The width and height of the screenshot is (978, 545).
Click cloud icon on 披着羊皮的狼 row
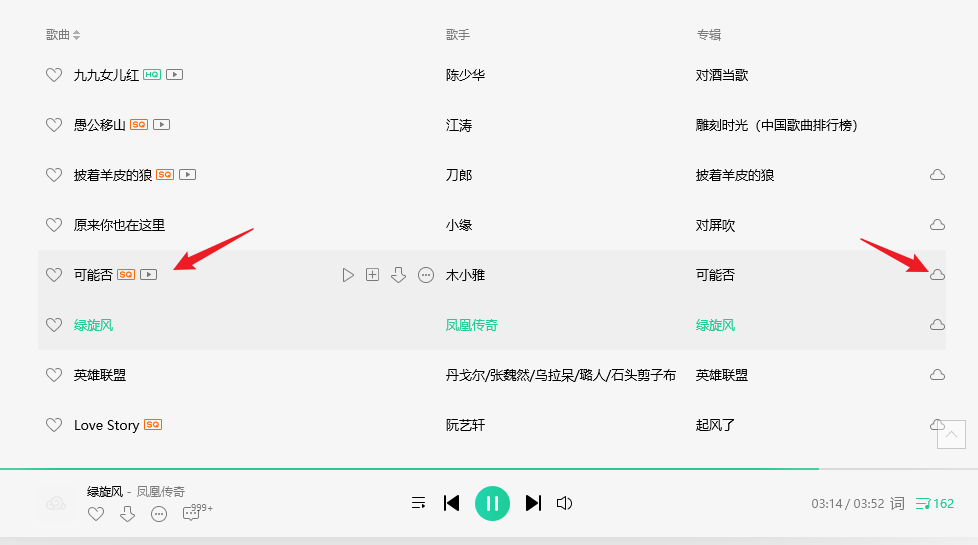point(937,175)
